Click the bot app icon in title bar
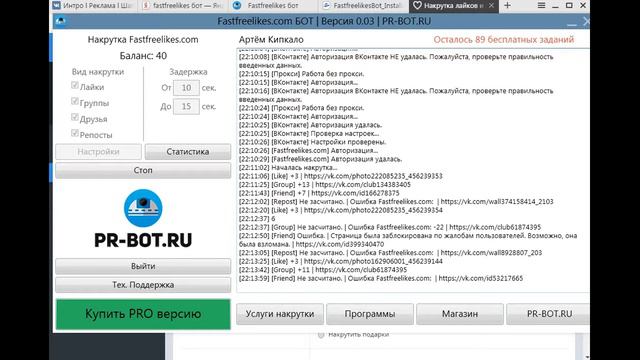 [x=60, y=21]
